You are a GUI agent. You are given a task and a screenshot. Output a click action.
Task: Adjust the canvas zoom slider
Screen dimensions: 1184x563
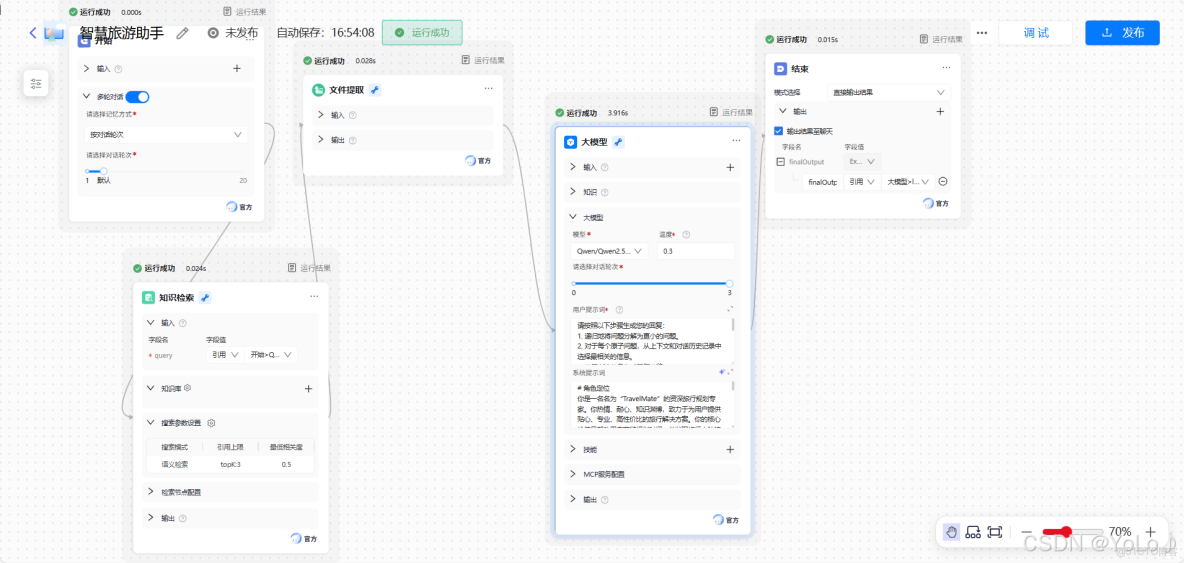(x=1066, y=532)
